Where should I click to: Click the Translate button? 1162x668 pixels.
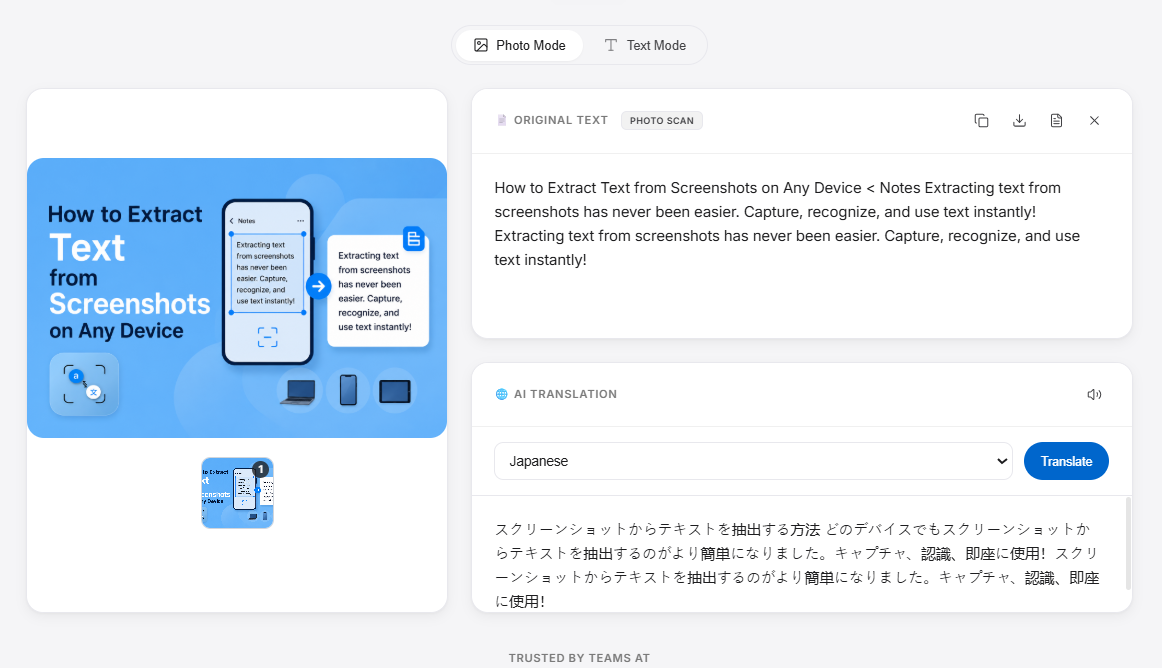pyautogui.click(x=1066, y=461)
